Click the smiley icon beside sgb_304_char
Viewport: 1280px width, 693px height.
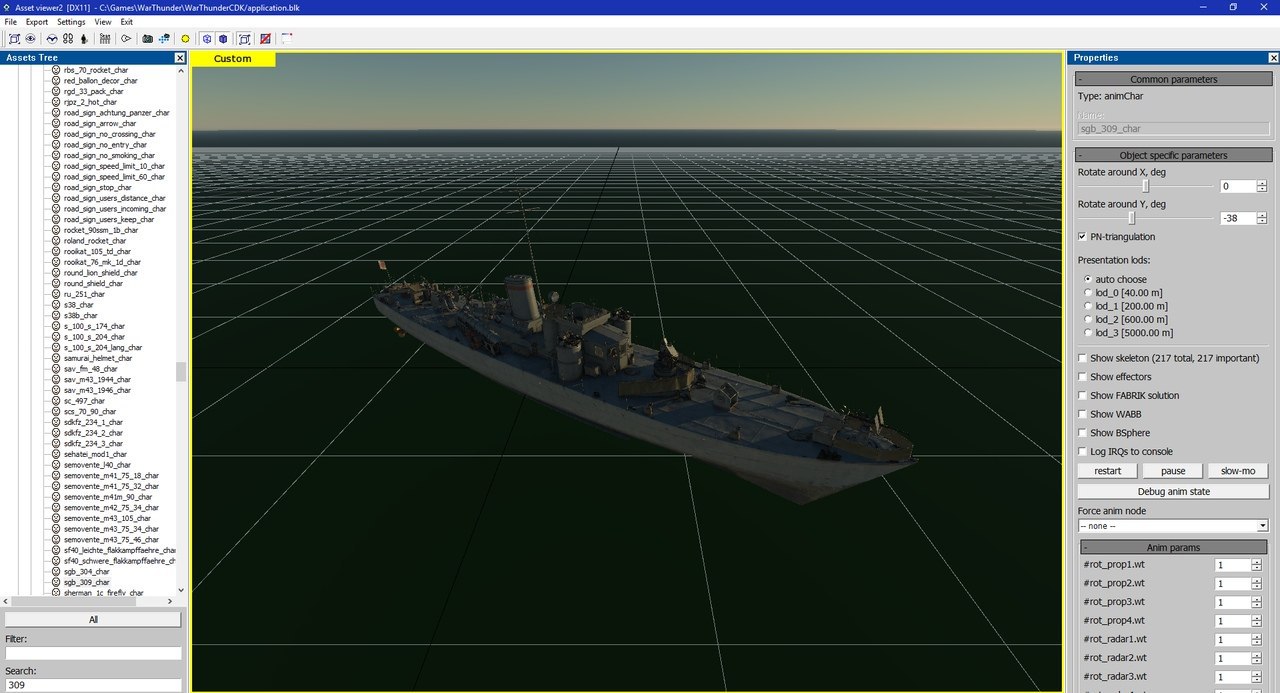(56, 571)
